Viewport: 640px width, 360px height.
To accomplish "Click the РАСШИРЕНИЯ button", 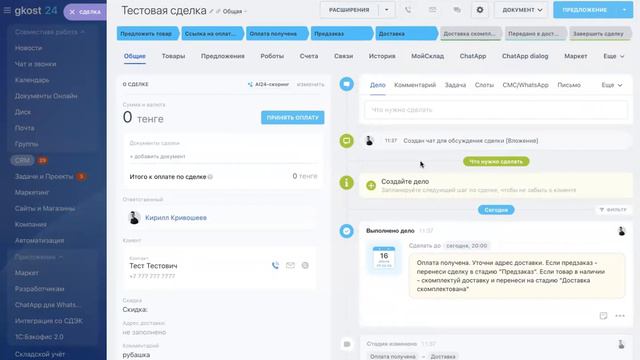I will (349, 10).
